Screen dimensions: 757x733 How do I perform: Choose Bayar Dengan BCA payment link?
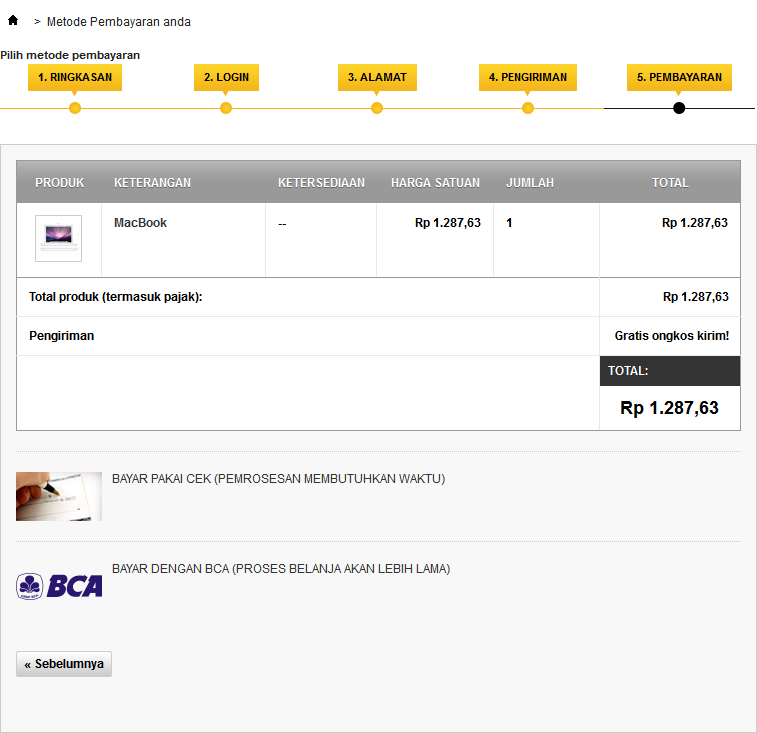pos(281,569)
